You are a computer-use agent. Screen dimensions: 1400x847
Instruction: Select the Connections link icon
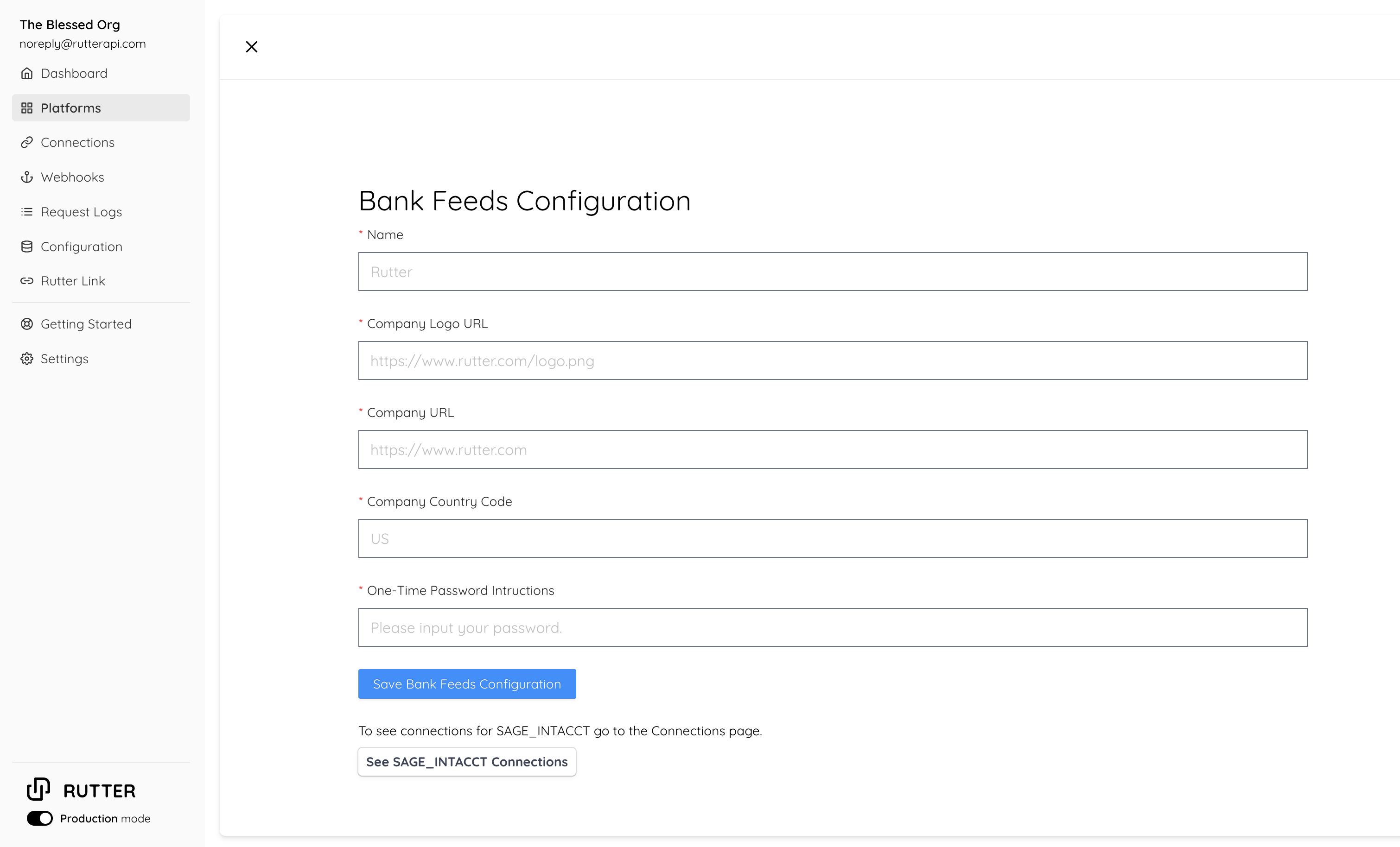[x=27, y=142]
